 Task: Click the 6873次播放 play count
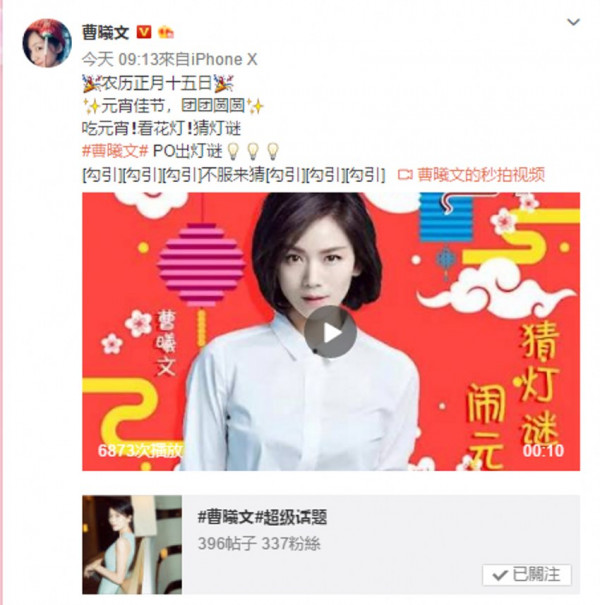click(140, 450)
